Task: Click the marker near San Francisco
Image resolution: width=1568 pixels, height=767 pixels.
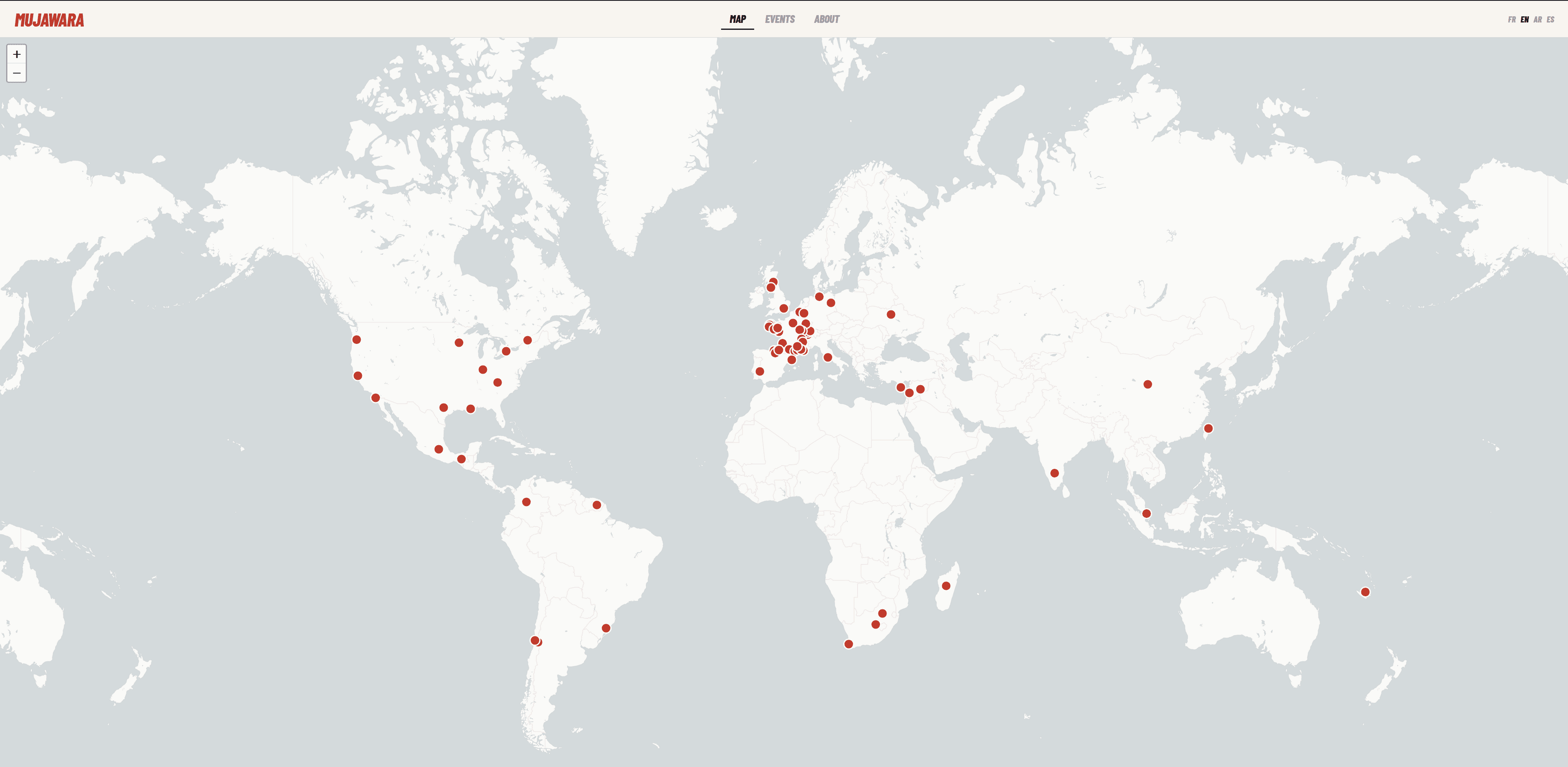Action: click(358, 376)
